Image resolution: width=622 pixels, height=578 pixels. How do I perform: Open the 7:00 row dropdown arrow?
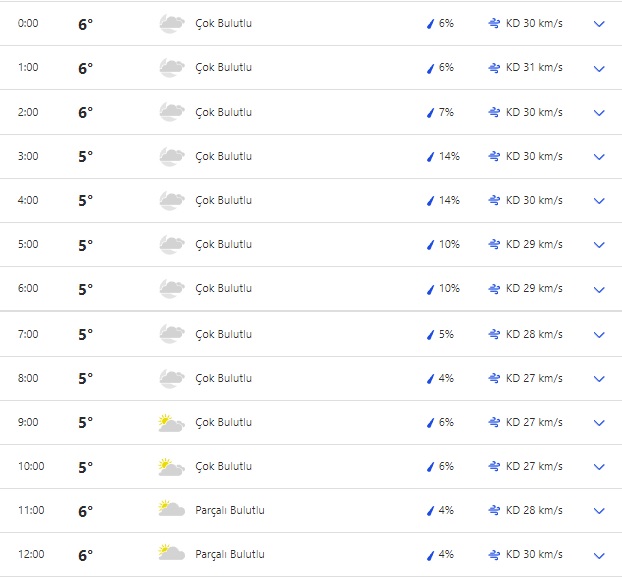coord(599,335)
